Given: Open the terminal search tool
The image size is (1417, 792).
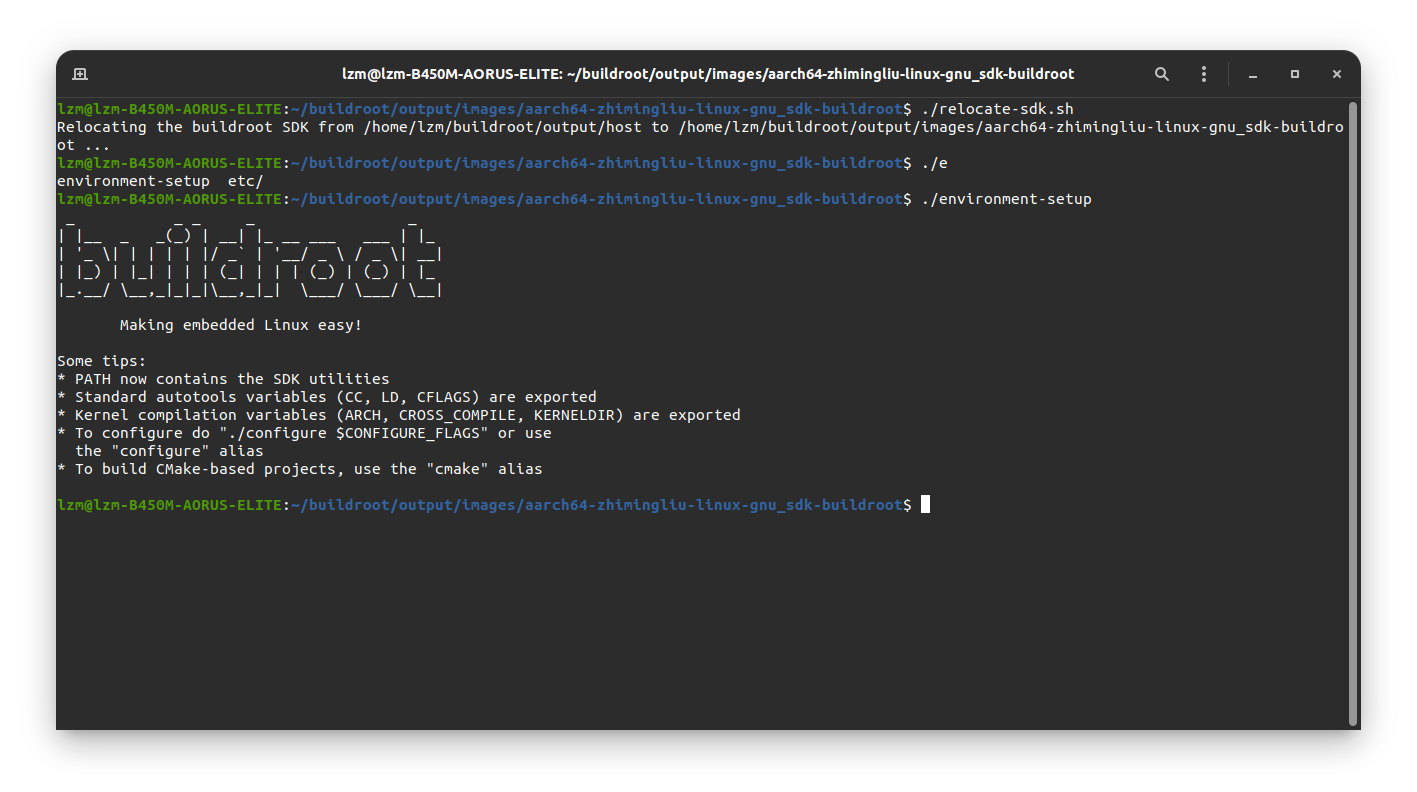Looking at the screenshot, I should tap(1161, 74).
